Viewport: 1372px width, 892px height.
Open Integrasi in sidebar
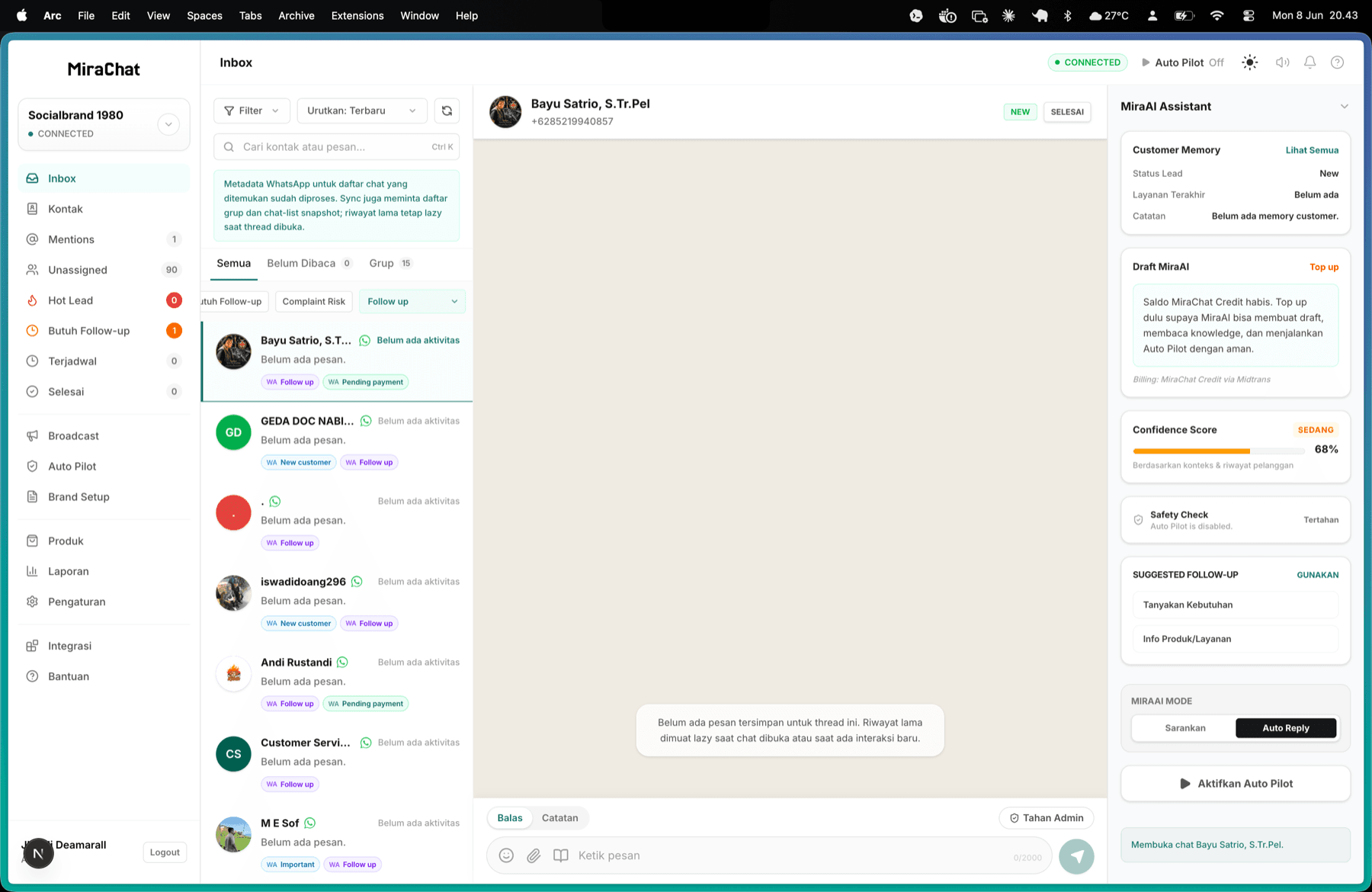[104, 647]
